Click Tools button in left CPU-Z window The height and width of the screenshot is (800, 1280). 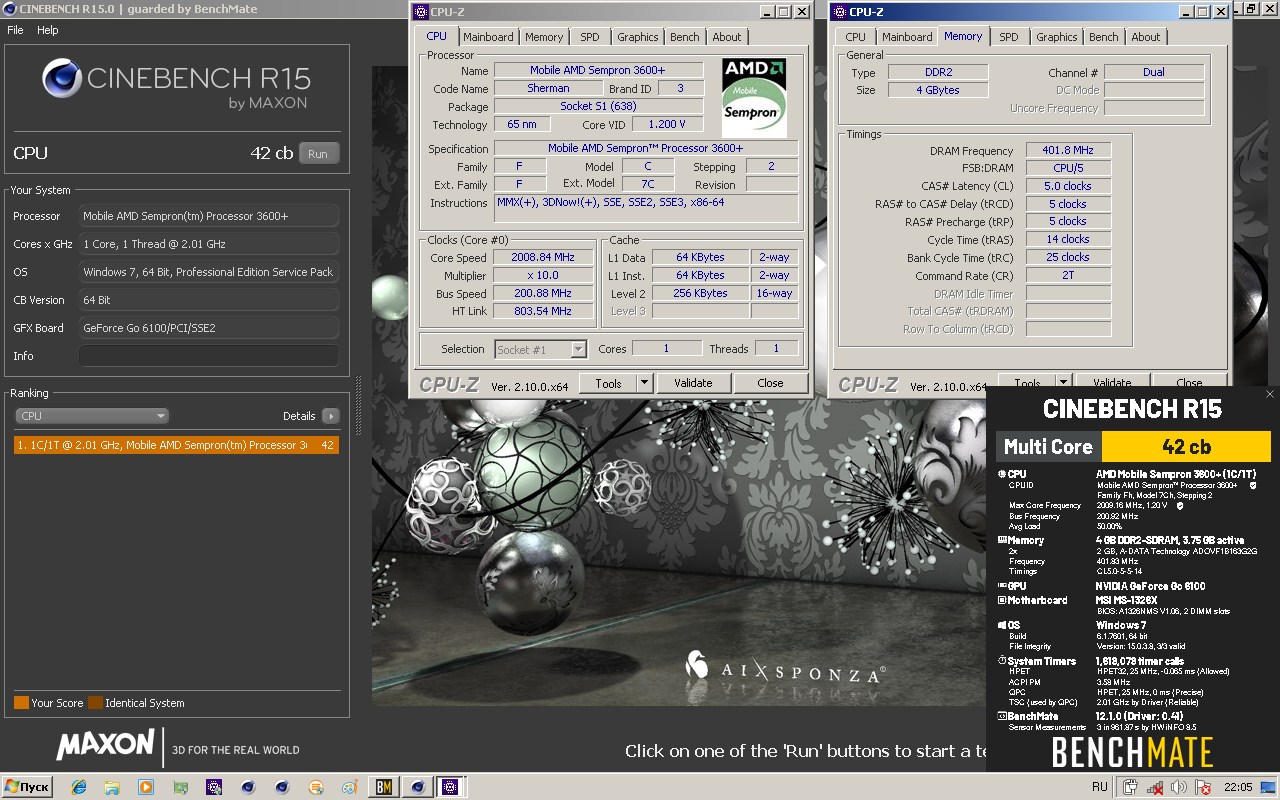[x=608, y=383]
